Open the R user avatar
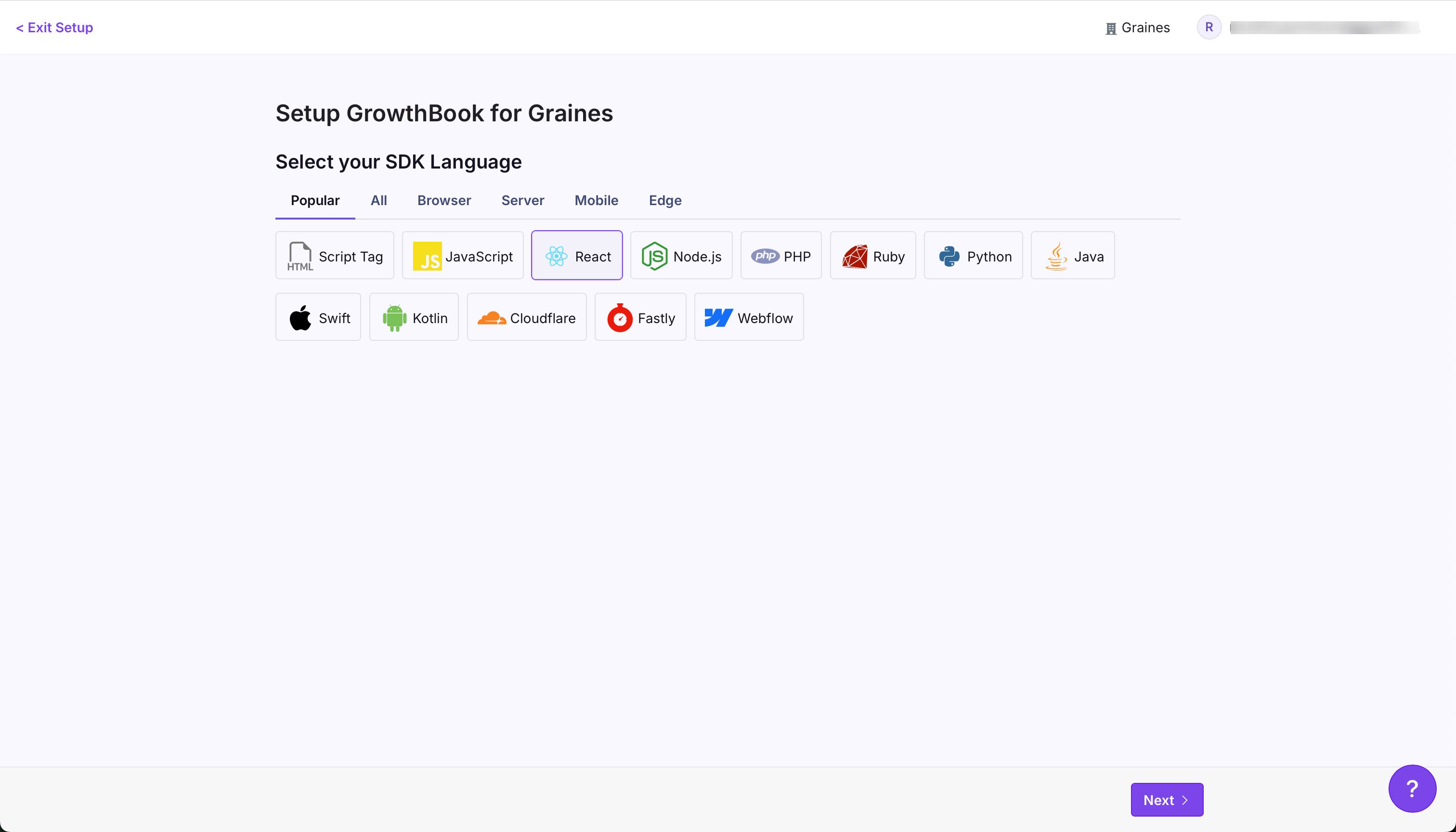Screen dimensions: 1456x832 [x=1209, y=27]
